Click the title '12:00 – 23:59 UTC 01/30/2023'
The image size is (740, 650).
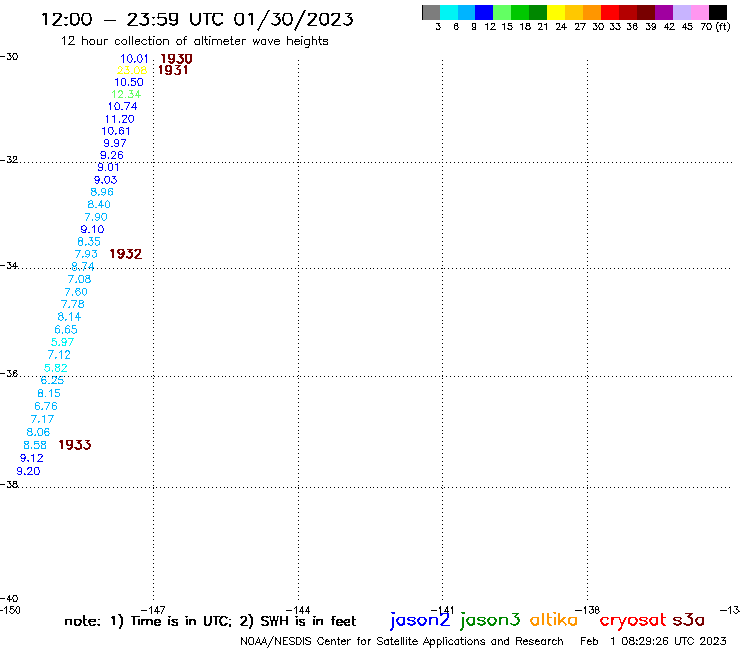(x=197, y=19)
